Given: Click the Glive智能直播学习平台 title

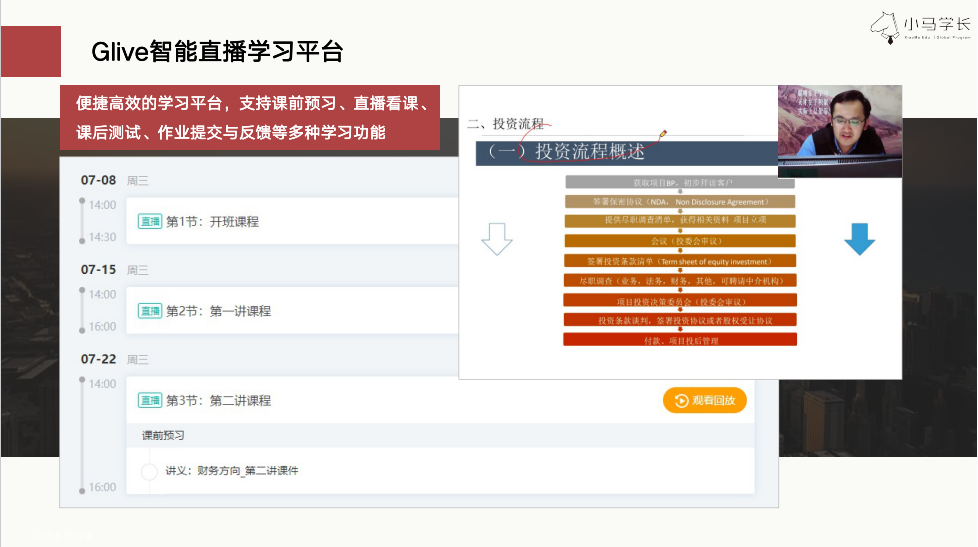Looking at the screenshot, I should click(218, 52).
